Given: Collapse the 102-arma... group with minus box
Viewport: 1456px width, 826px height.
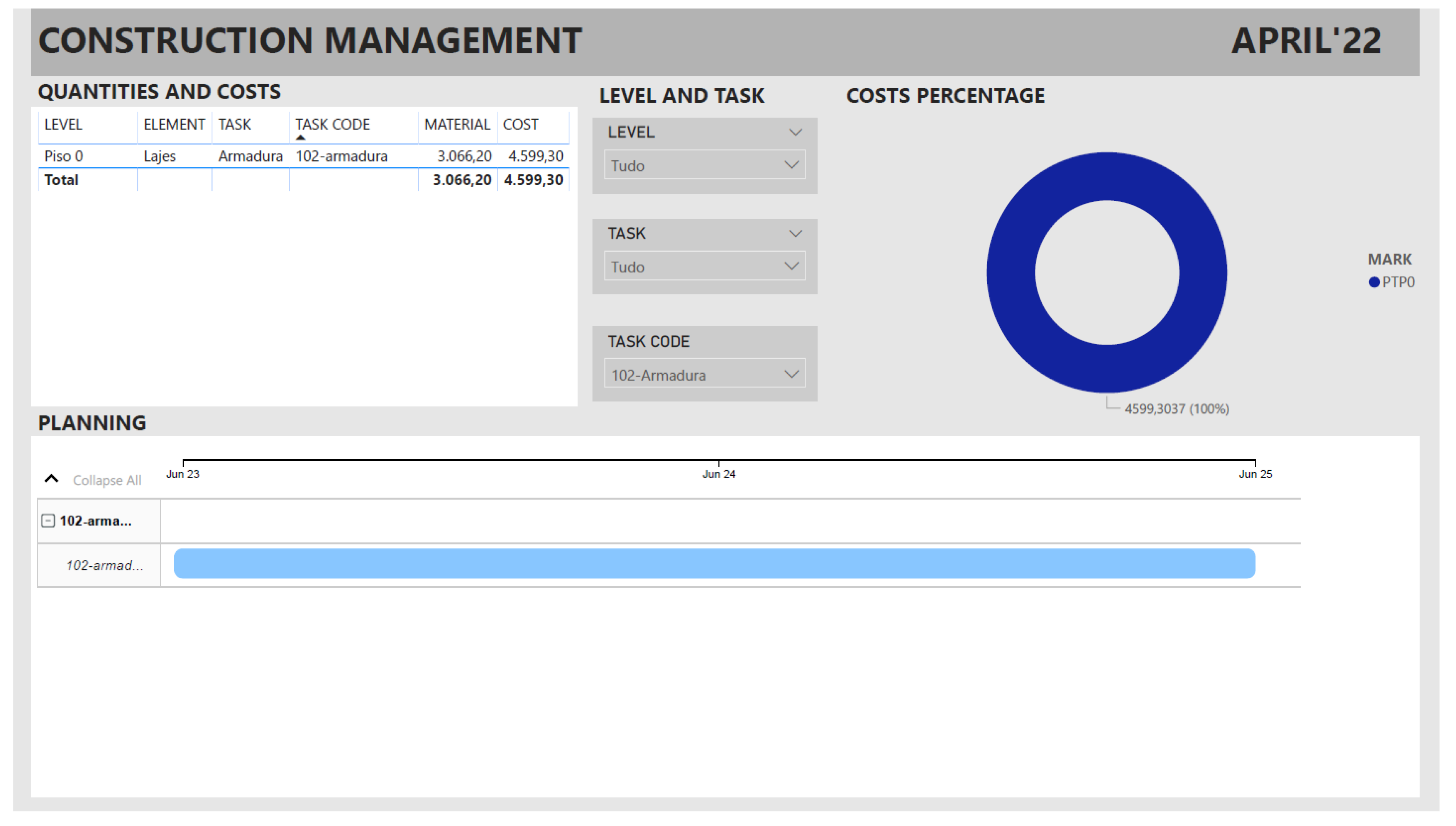Looking at the screenshot, I should (x=48, y=521).
